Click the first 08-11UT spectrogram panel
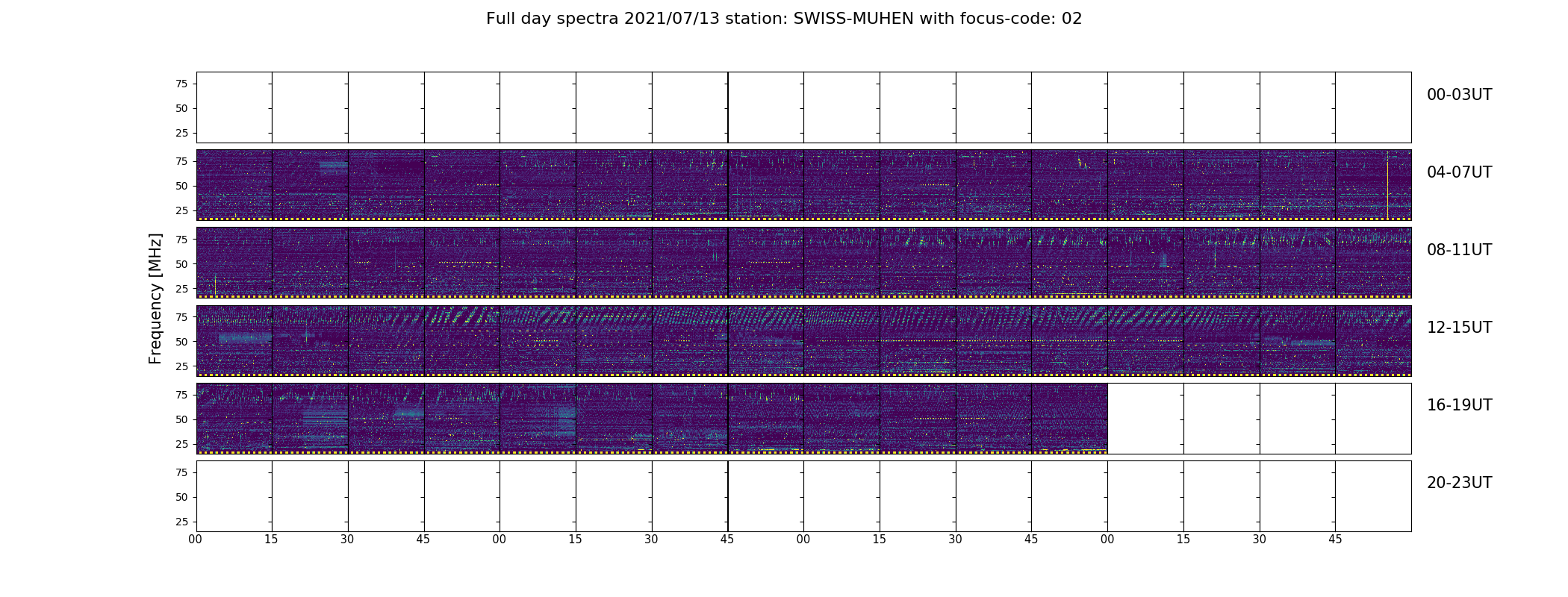Viewport: 1568px width, 597px height. point(234,263)
